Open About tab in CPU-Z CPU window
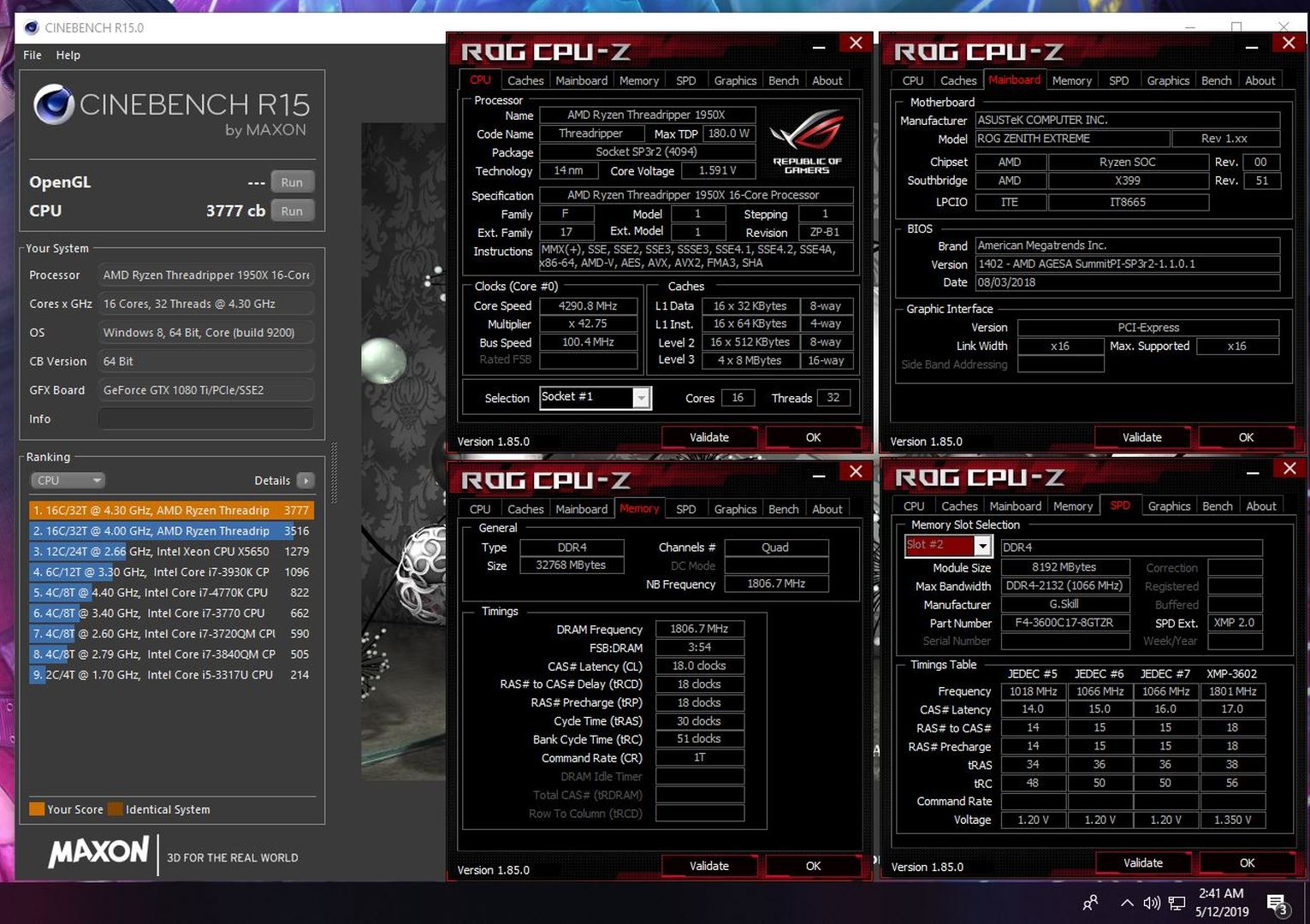 pyautogui.click(x=827, y=80)
